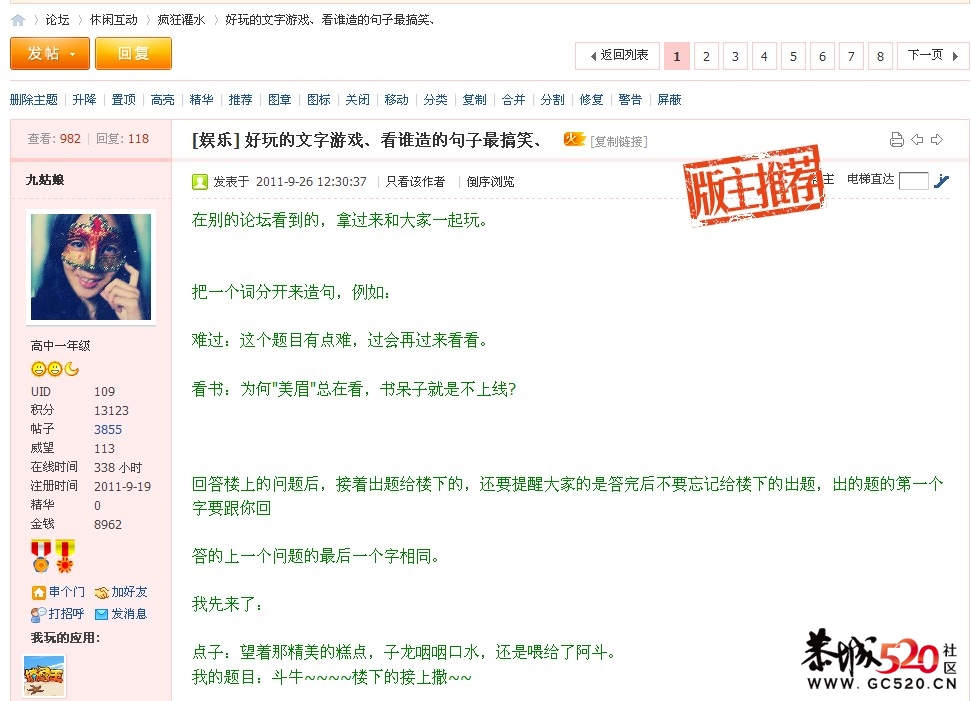Go to page 6

pos(822,56)
